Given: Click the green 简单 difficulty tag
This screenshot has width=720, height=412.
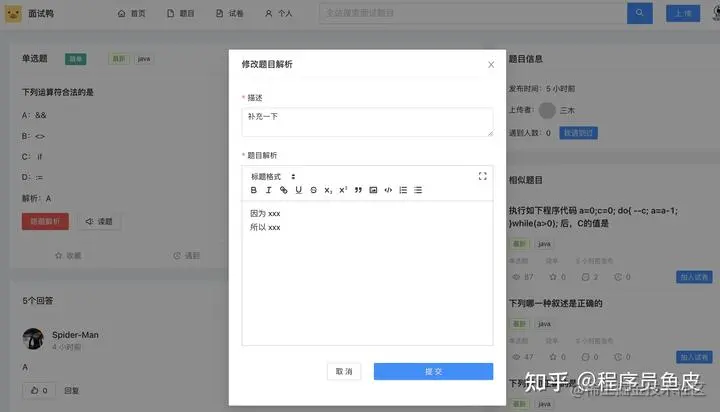Looking at the screenshot, I should [76, 59].
